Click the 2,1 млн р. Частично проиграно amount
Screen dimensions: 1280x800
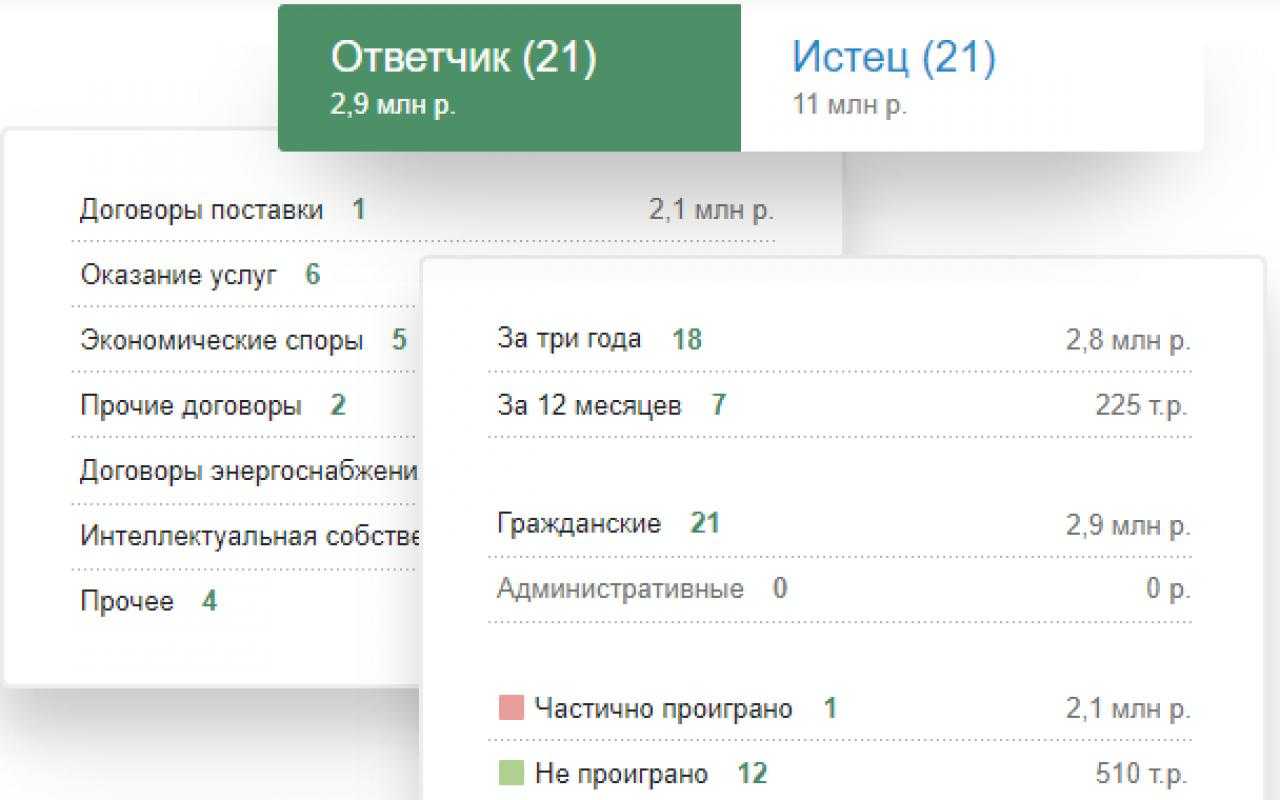pyautogui.click(x=1128, y=709)
